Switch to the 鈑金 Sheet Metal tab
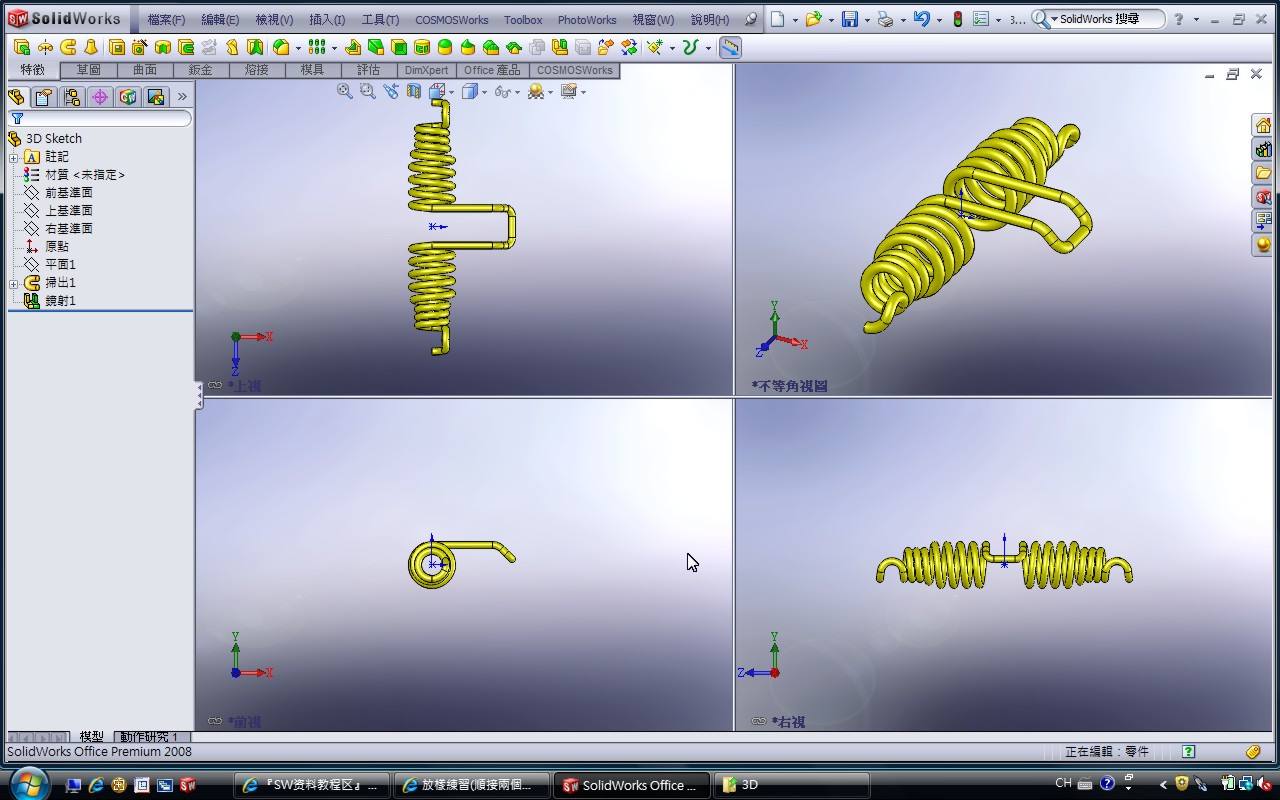1280x800 pixels. tap(201, 70)
